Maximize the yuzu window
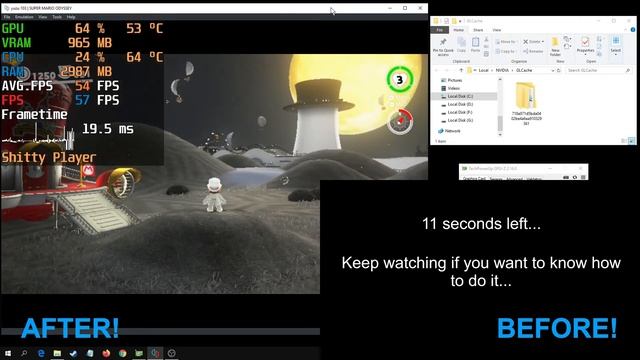 (405, 8)
